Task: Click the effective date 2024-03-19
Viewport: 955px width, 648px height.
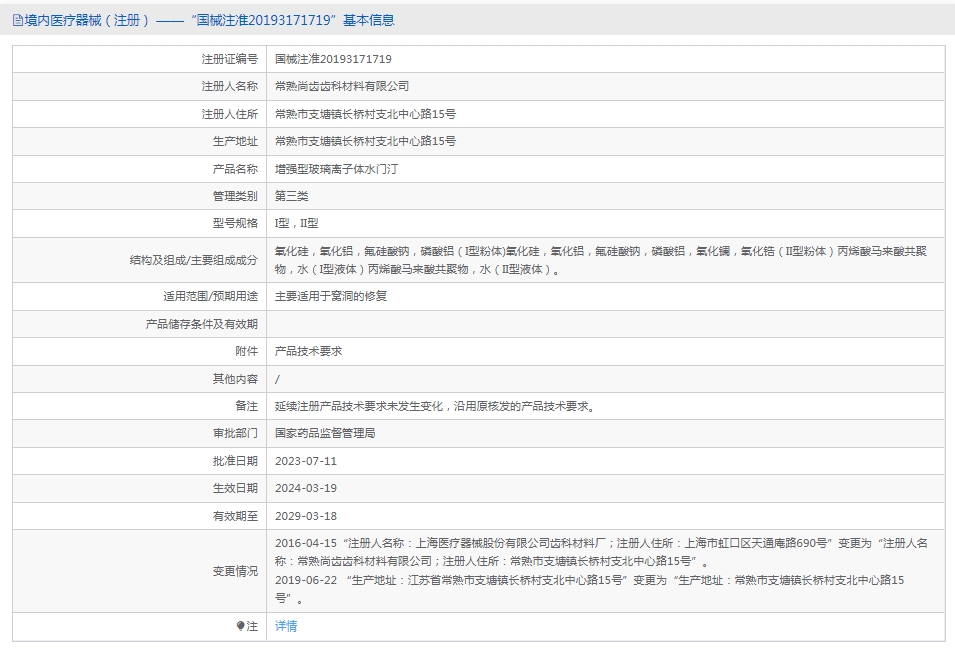Action: 306,488
